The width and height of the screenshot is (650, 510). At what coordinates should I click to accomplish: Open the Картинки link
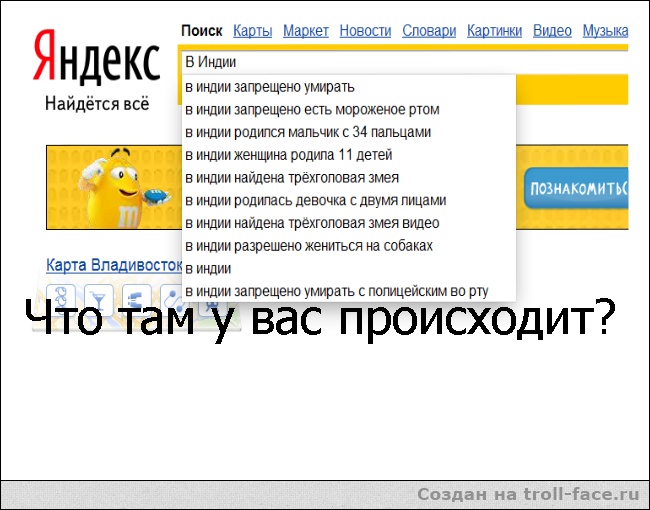495,31
